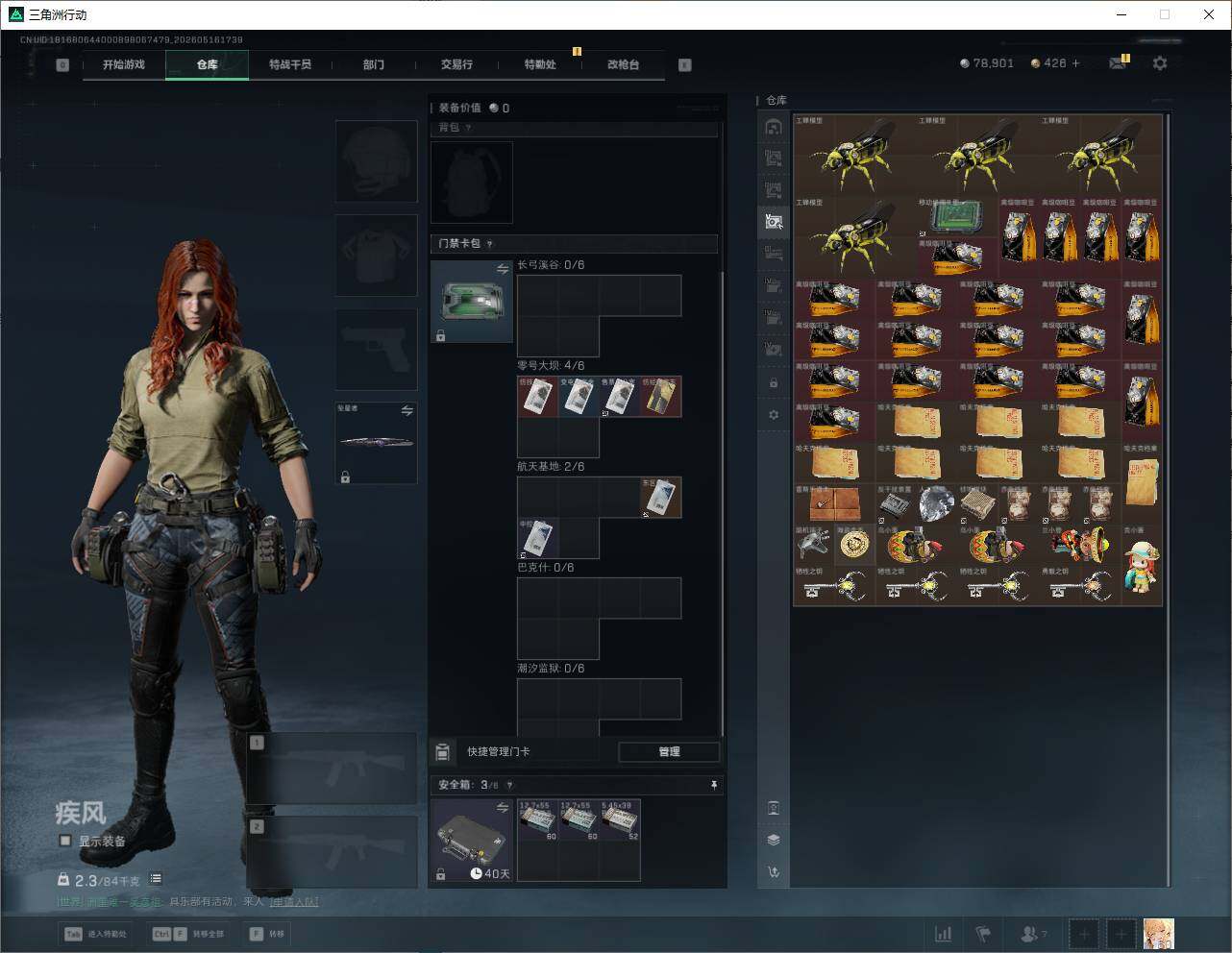Click primary weapon slot 2
This screenshot has height=953, width=1232.
(332, 853)
